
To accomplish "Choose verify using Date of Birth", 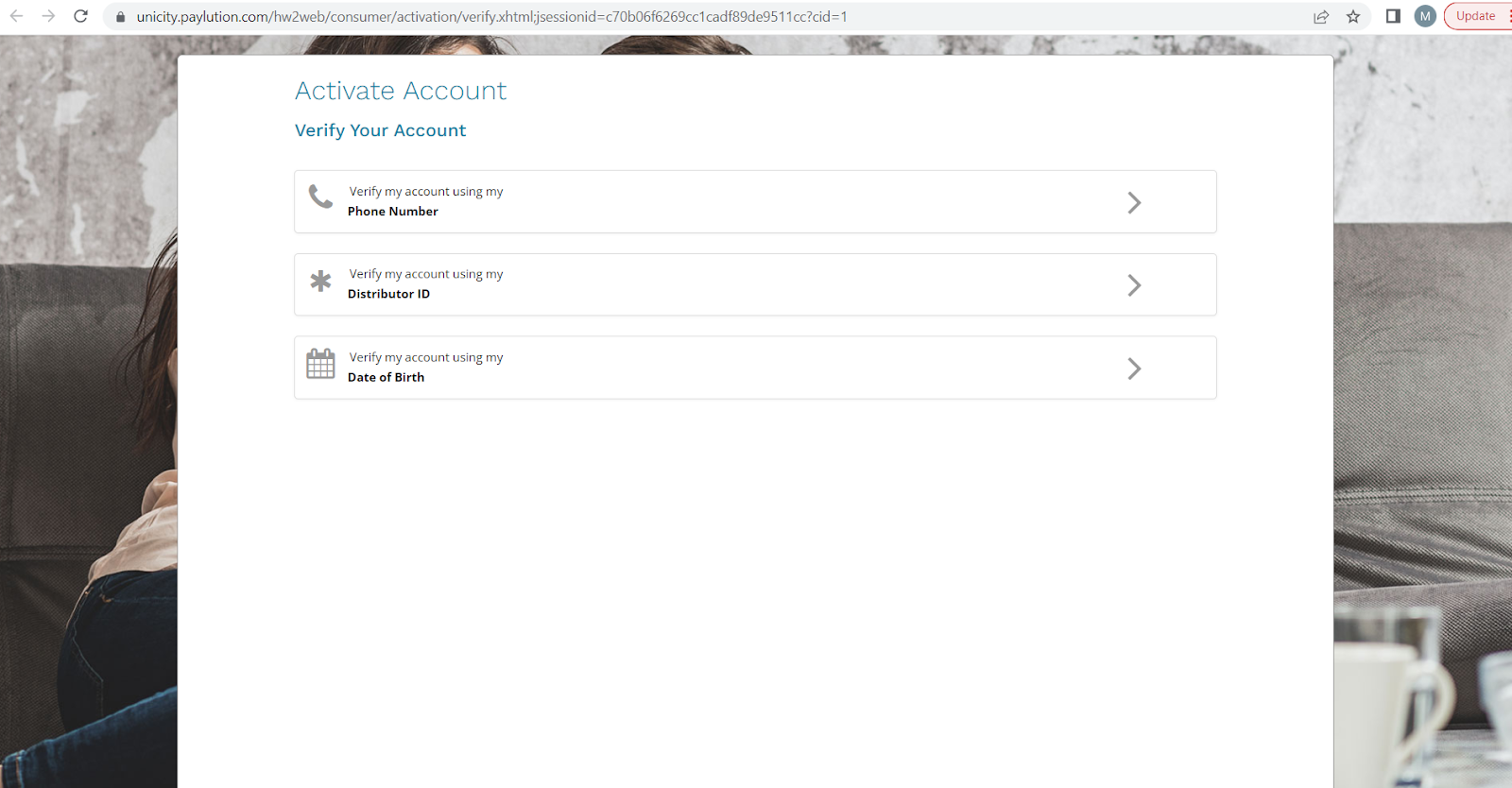I will click(755, 368).
